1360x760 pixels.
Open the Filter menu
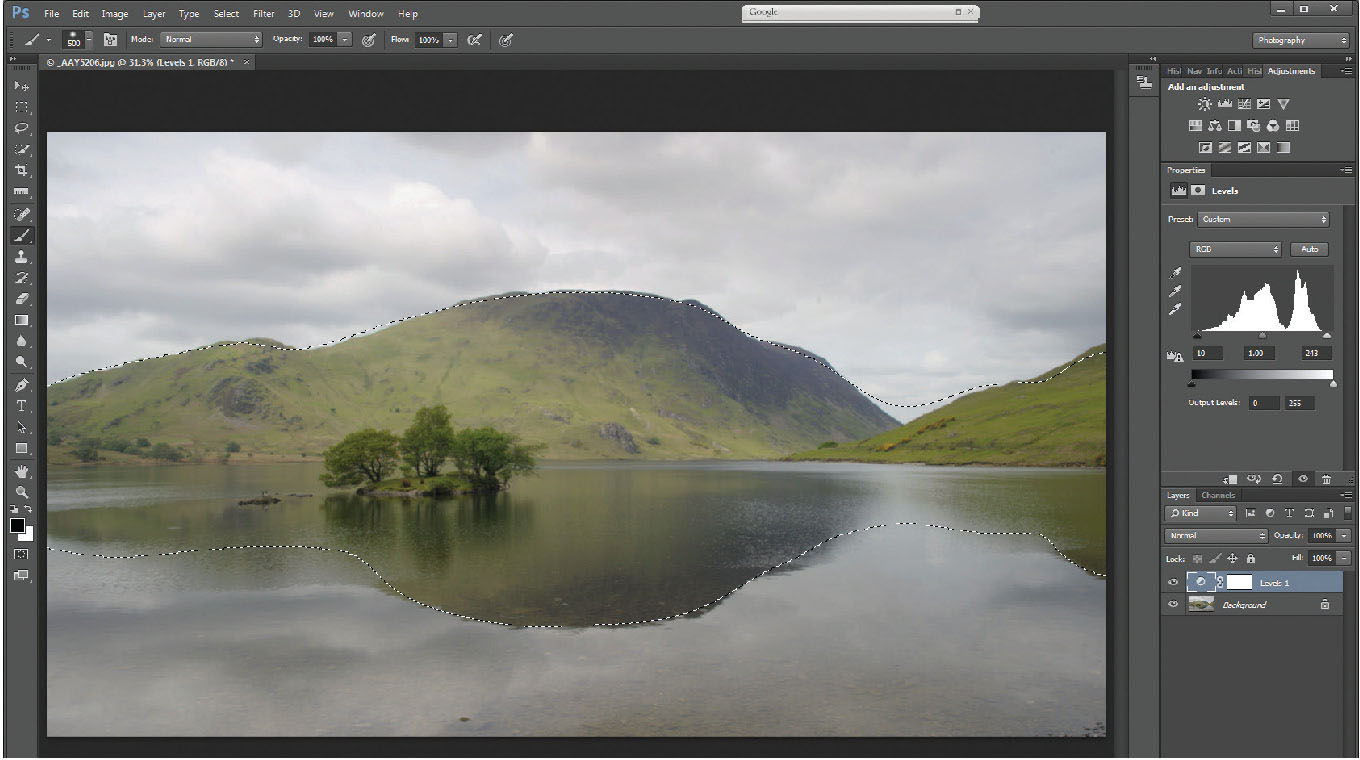[x=263, y=14]
